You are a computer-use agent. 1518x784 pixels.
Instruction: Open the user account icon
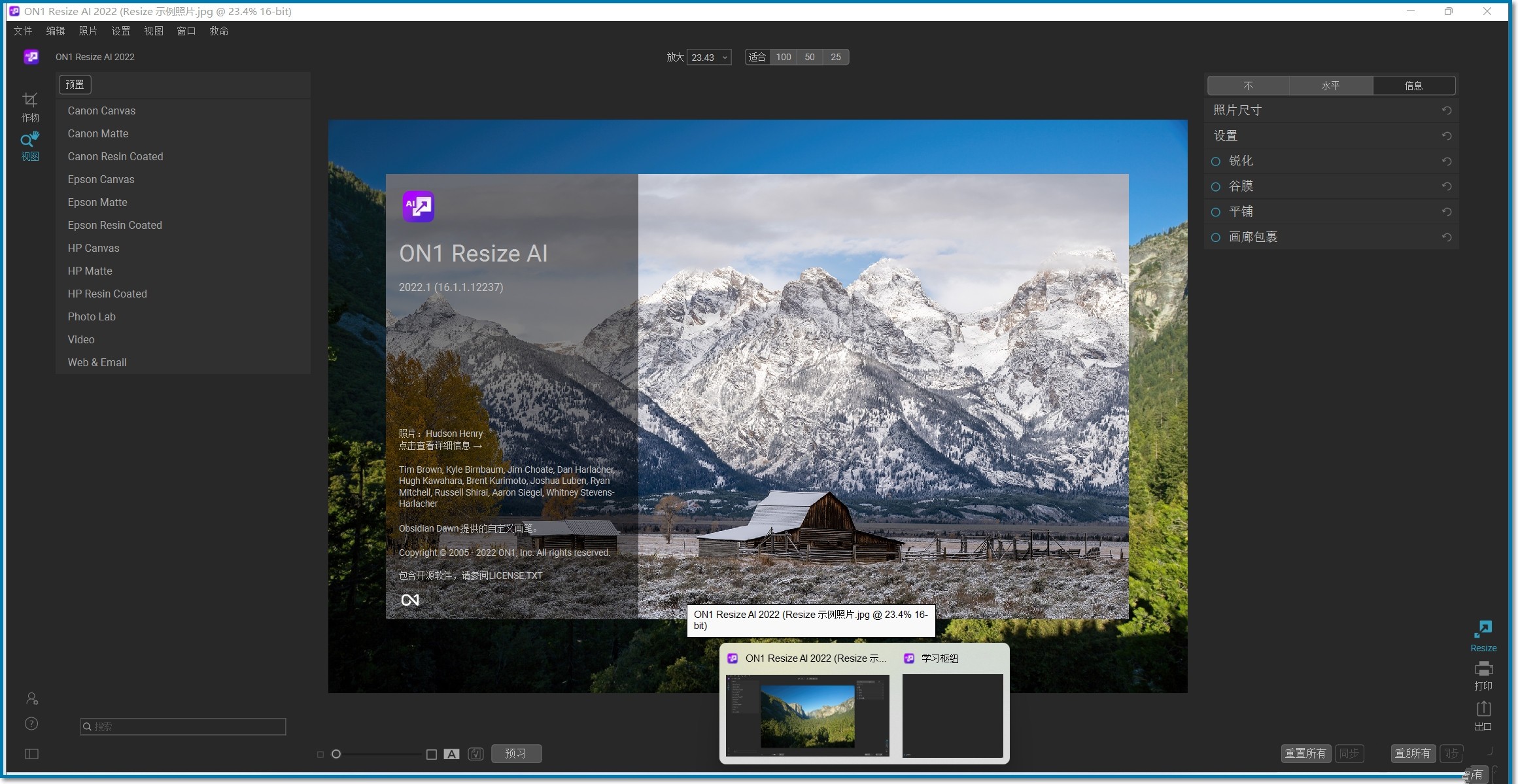[x=31, y=698]
